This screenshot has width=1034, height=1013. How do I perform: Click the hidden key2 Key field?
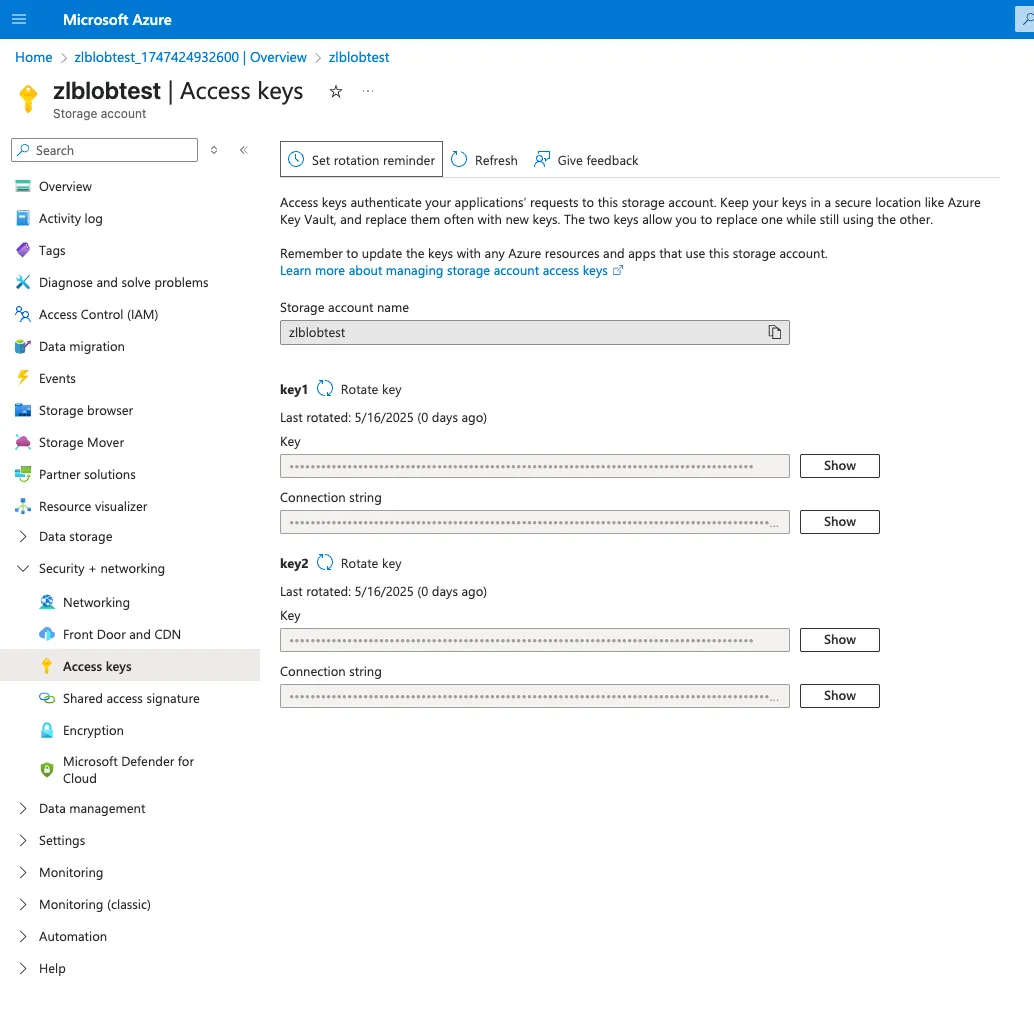(x=535, y=640)
